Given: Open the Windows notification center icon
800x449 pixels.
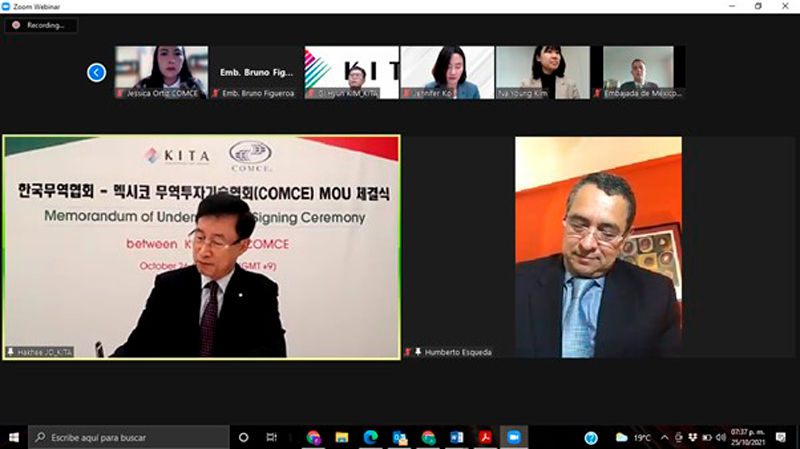Looking at the screenshot, I should tap(781, 437).
